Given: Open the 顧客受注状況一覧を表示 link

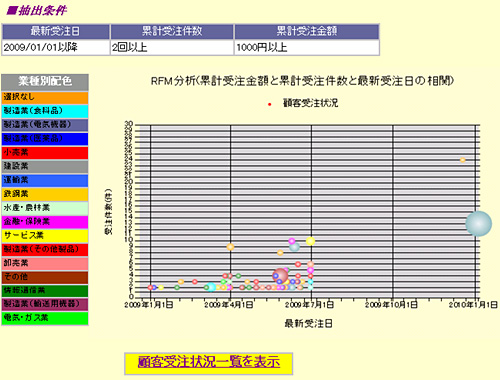Looking at the screenshot, I should (x=209, y=362).
